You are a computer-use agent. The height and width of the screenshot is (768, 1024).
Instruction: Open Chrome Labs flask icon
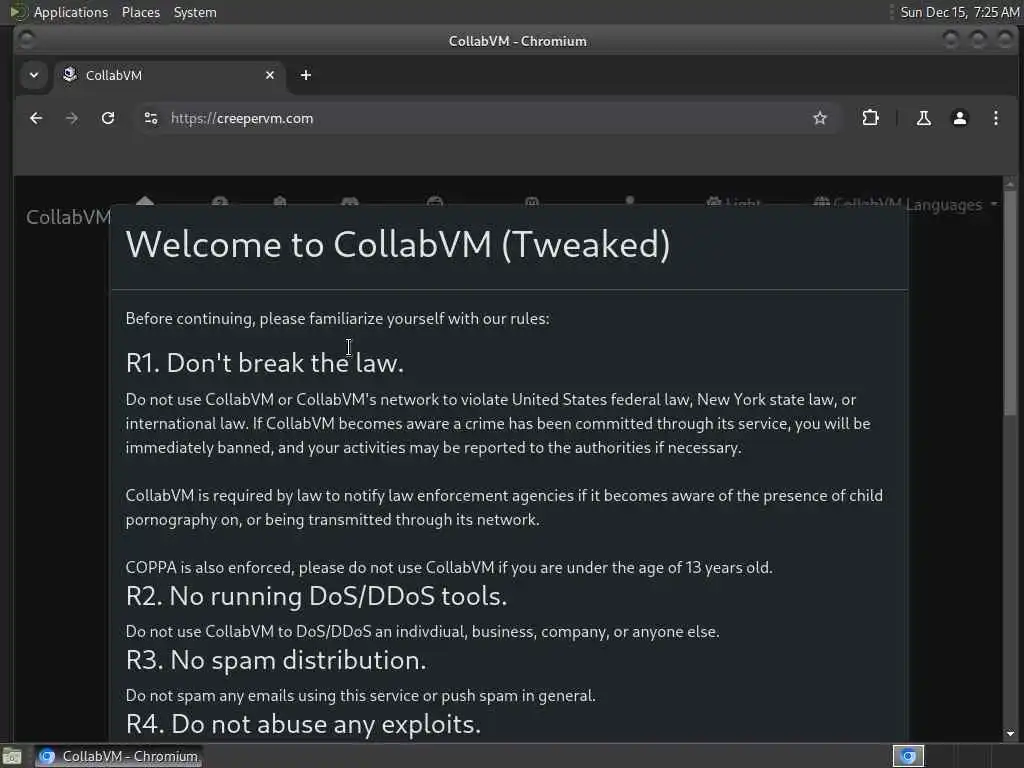coord(923,118)
